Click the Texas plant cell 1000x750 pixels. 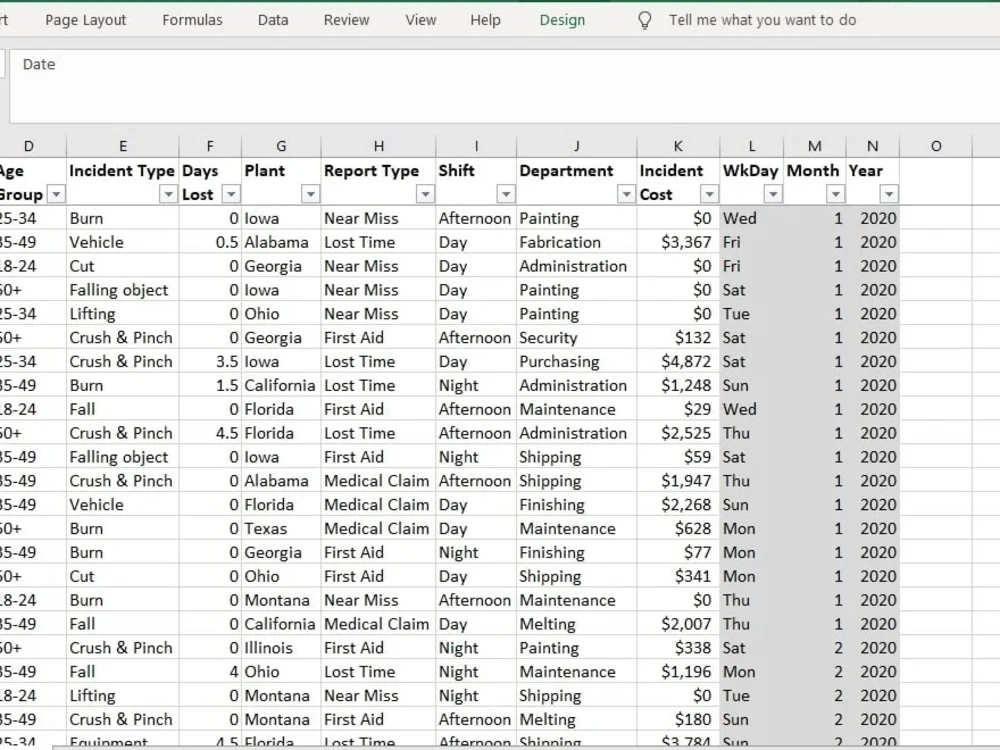tap(281, 529)
